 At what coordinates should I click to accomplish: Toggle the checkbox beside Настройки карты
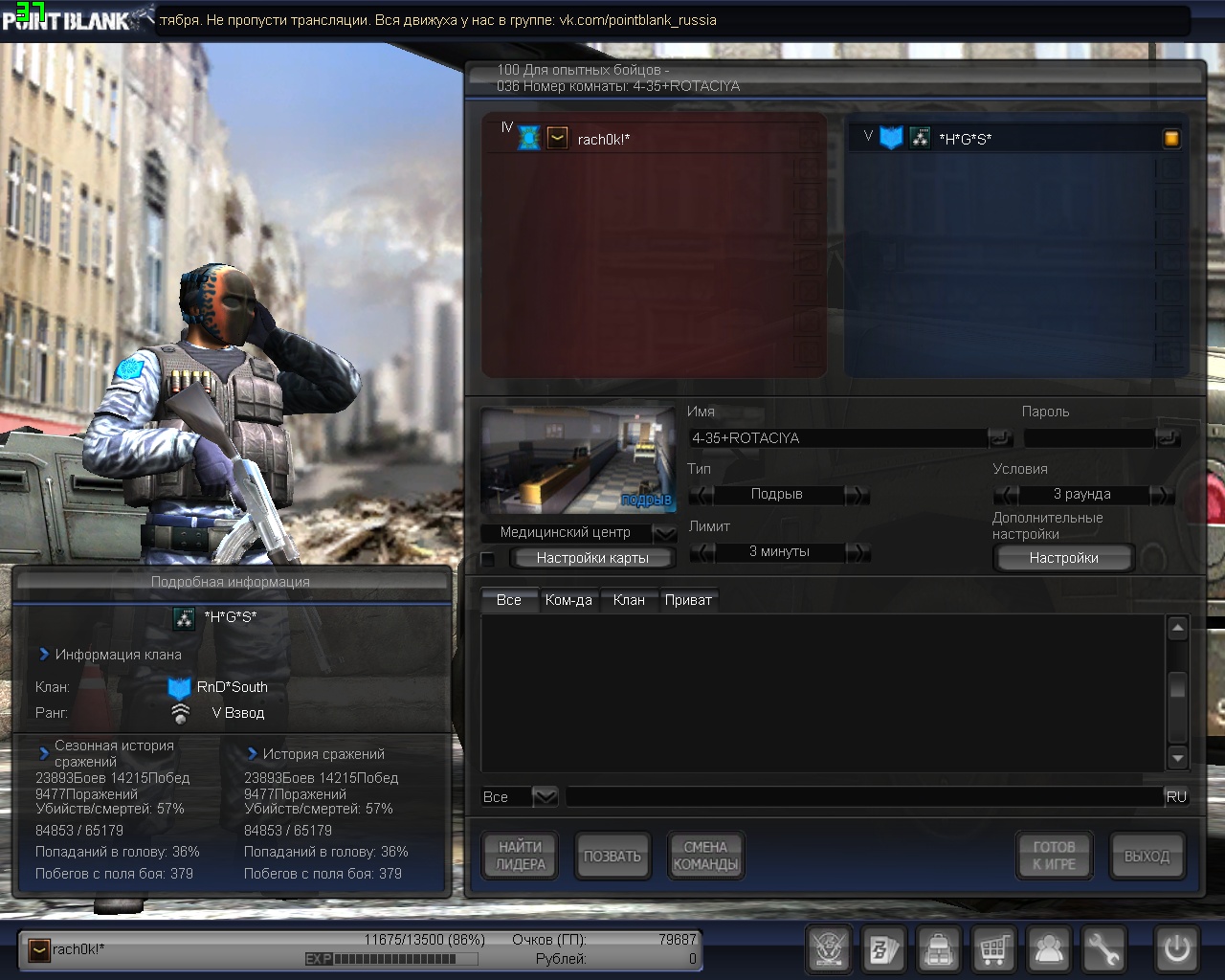488,559
